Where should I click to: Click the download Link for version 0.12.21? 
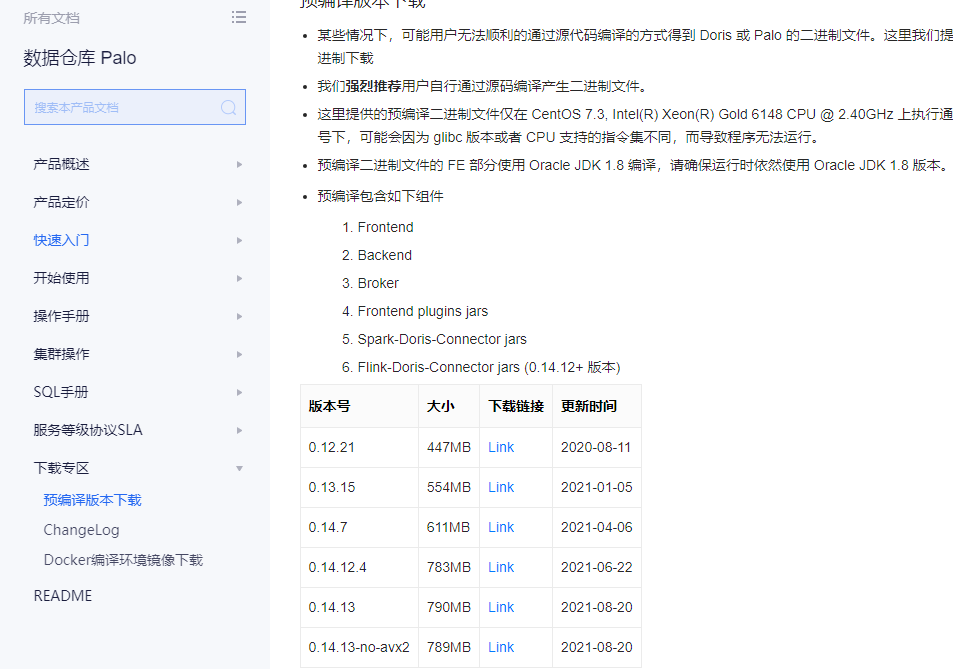(500, 447)
